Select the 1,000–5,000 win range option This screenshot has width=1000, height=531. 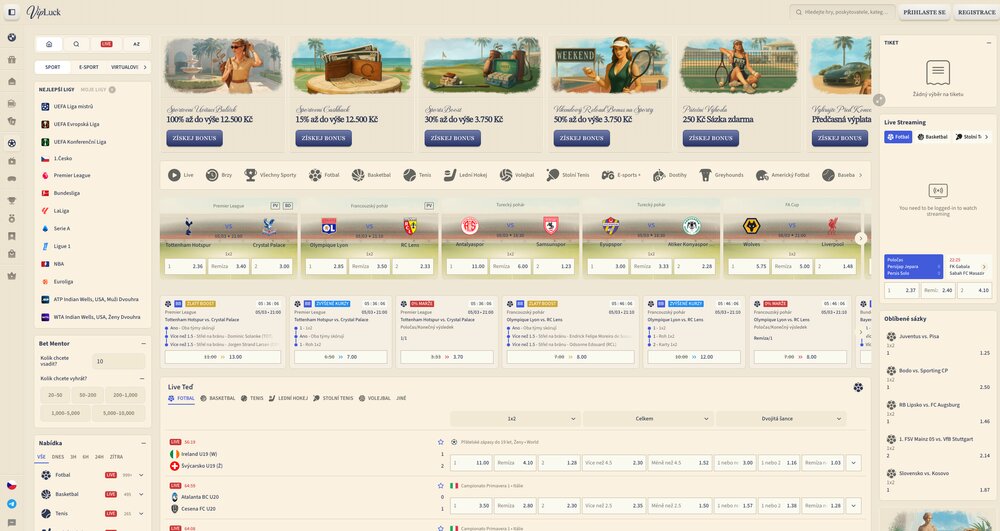pyautogui.click(x=66, y=413)
